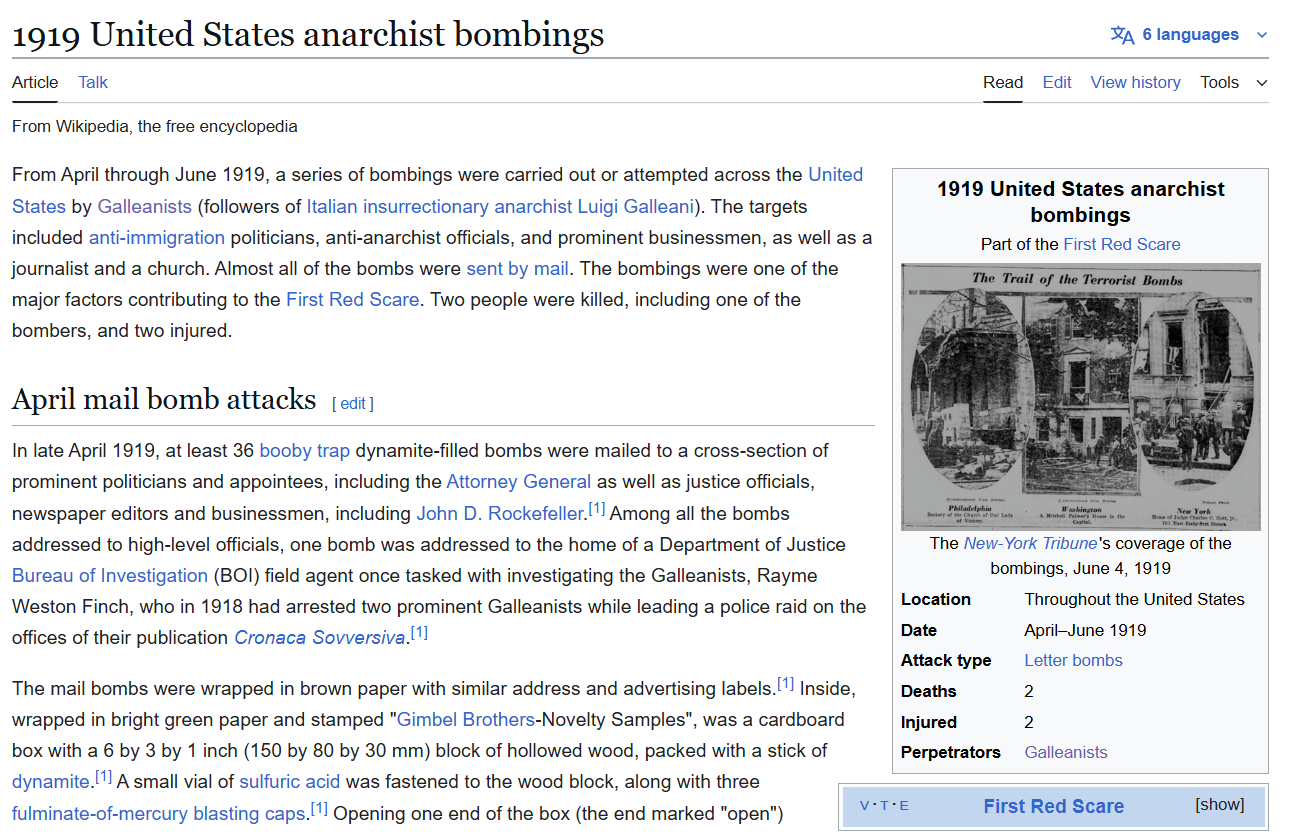Viewport: 1306px width, 836px height.
Task: Open First Red Scare link under infobox title
Action: [1122, 244]
